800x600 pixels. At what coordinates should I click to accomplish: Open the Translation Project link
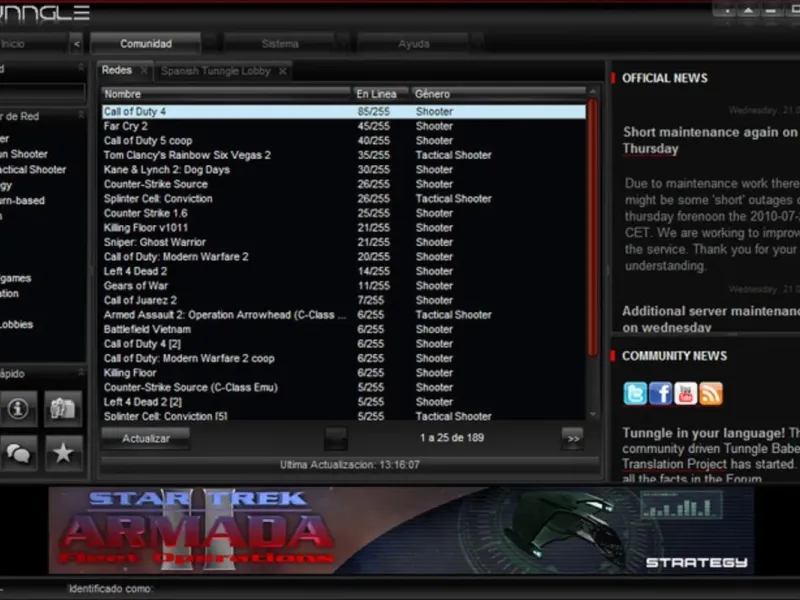pos(674,464)
